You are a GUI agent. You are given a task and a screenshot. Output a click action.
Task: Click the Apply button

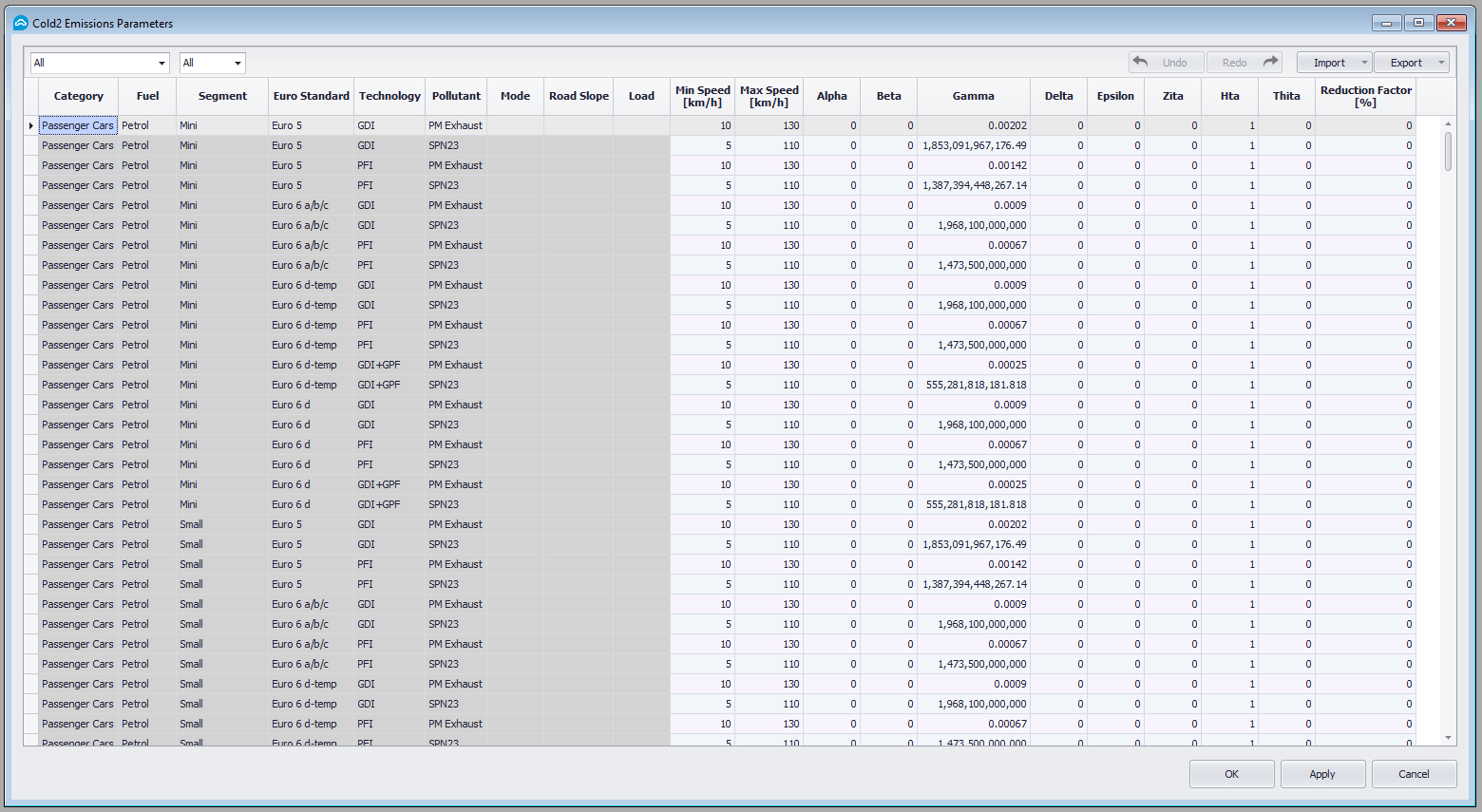[1322, 773]
